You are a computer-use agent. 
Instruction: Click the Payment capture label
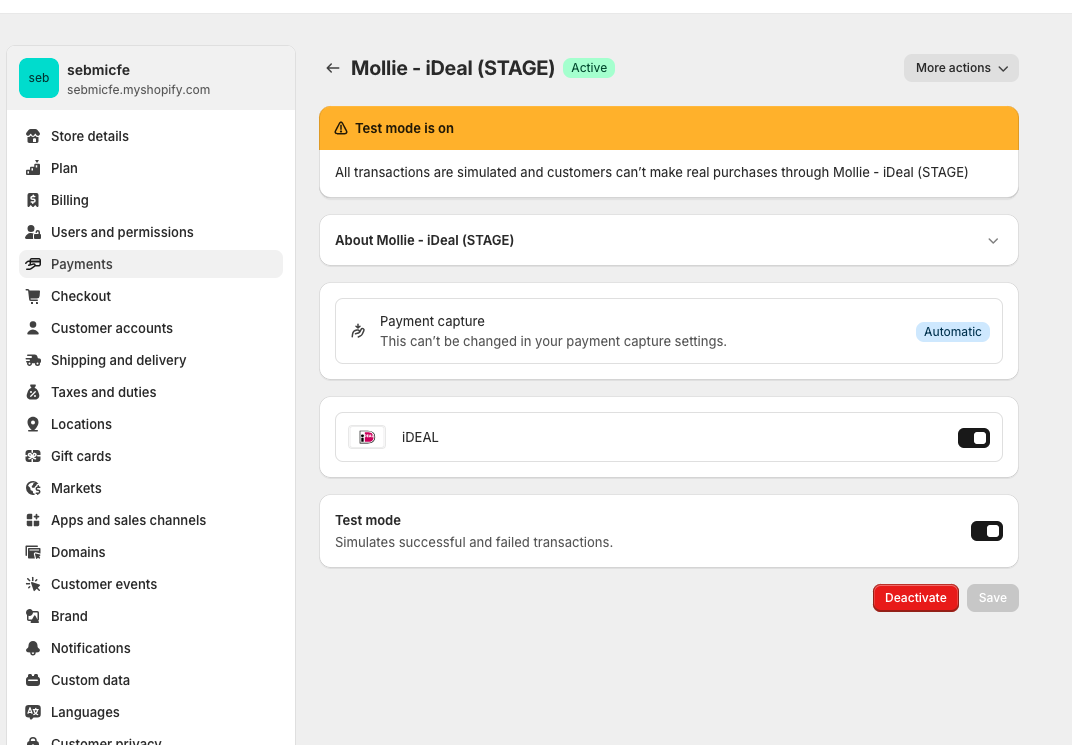pos(432,321)
